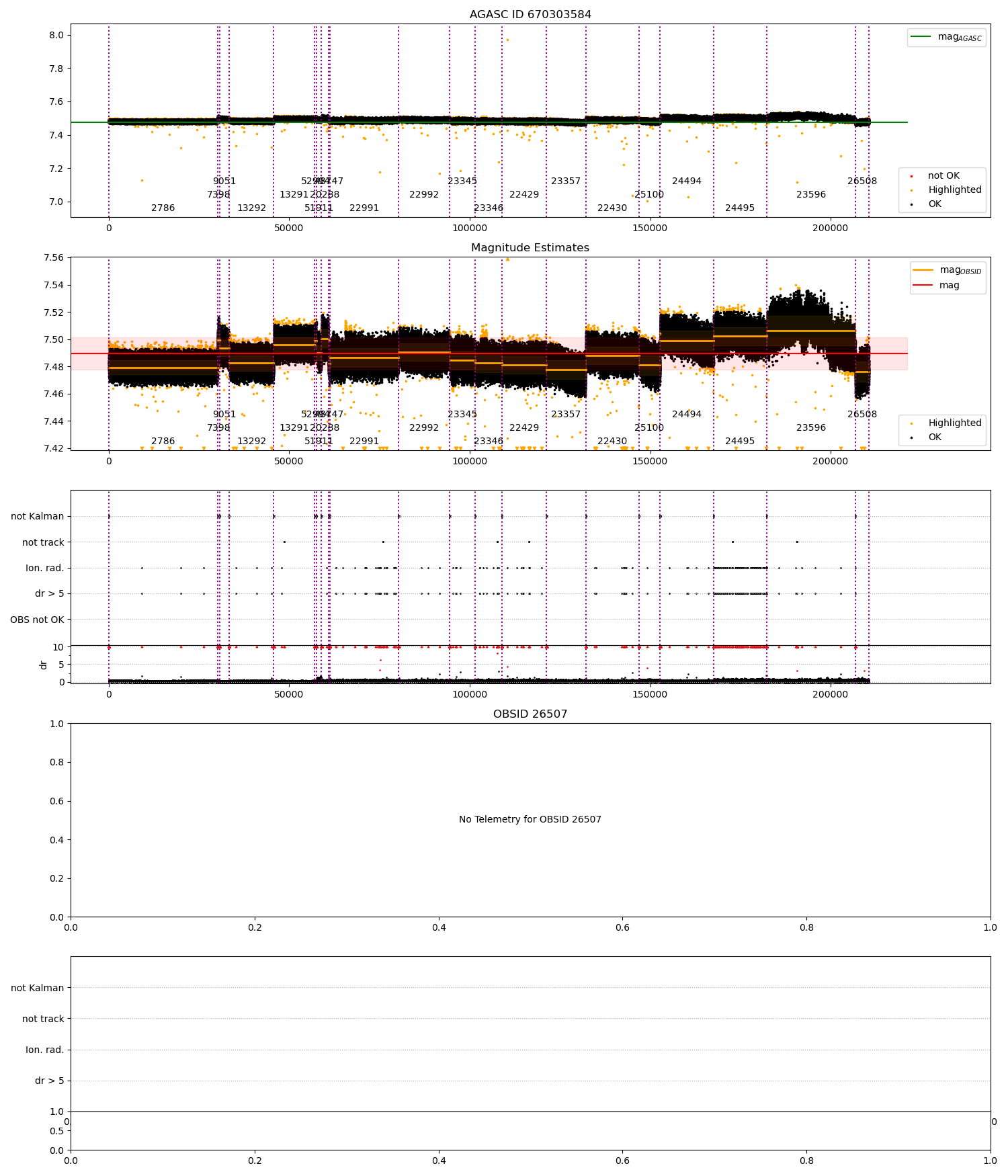Click OBSID label 26508 in Magnitude Estimates plot
The width and height of the screenshot is (1008, 1176).
862,415
